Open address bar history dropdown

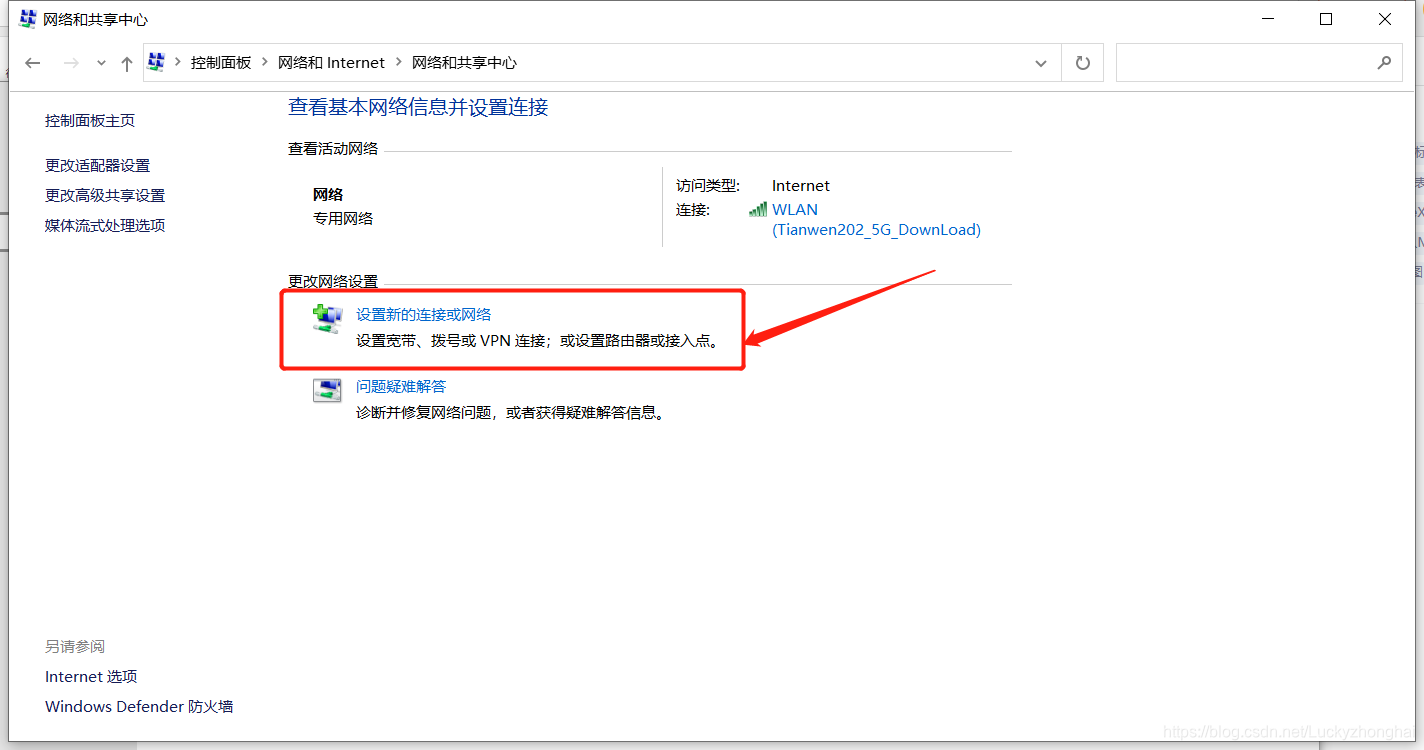click(x=1040, y=63)
